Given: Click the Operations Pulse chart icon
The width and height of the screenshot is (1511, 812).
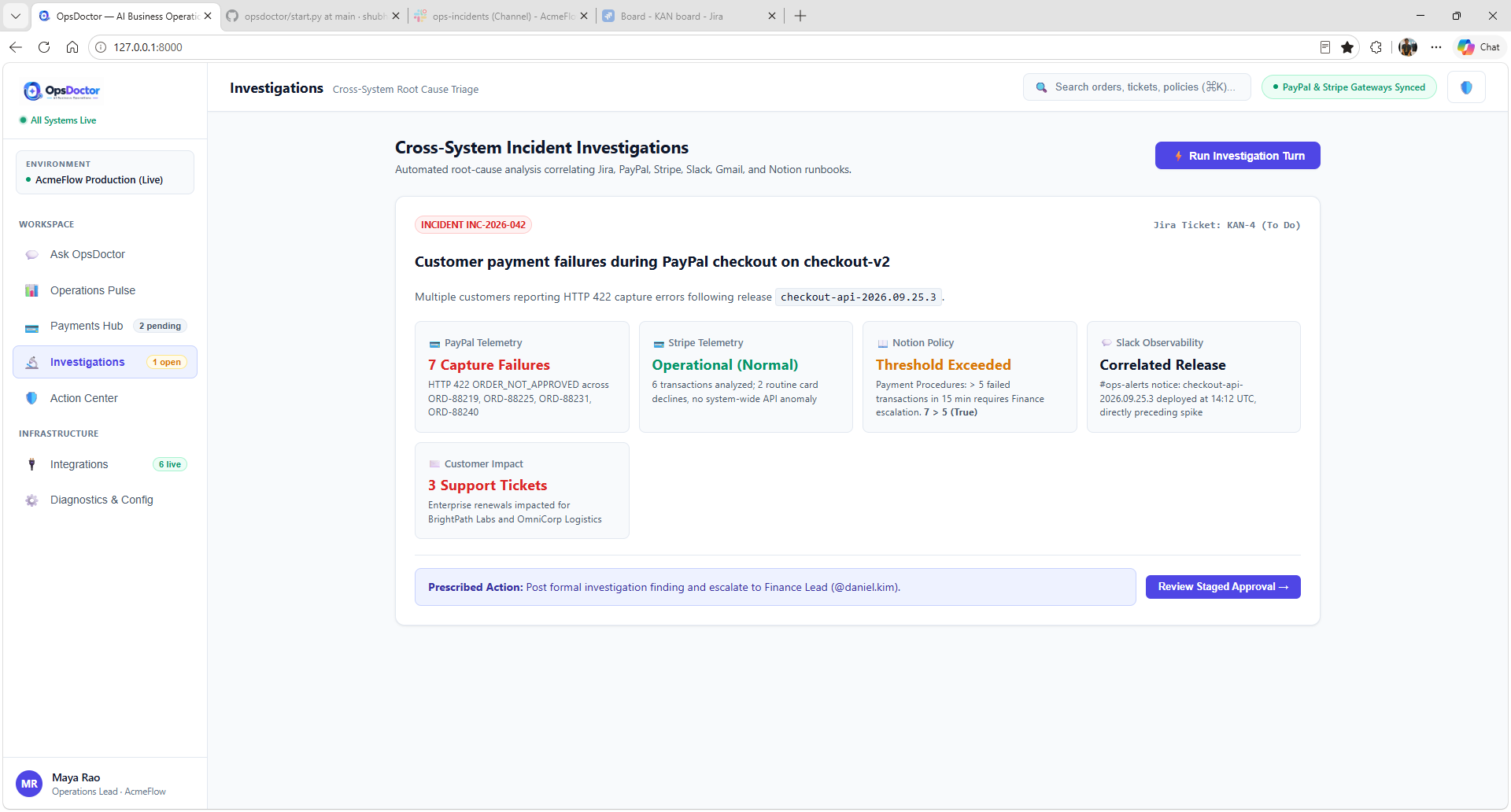Looking at the screenshot, I should [x=31, y=291].
